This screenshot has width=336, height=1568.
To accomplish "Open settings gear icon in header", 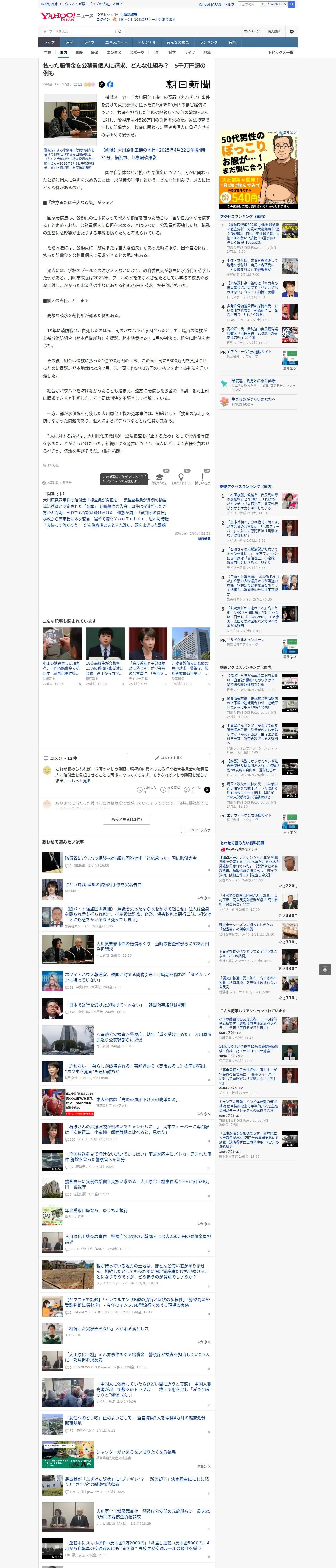I will tap(291, 32).
